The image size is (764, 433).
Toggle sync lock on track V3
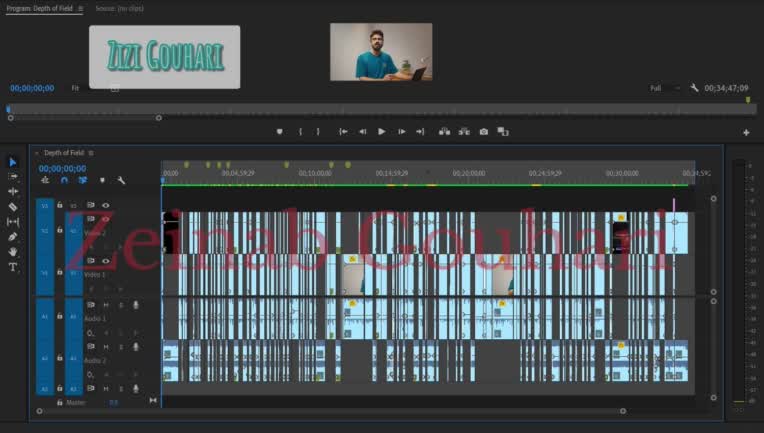click(x=91, y=205)
